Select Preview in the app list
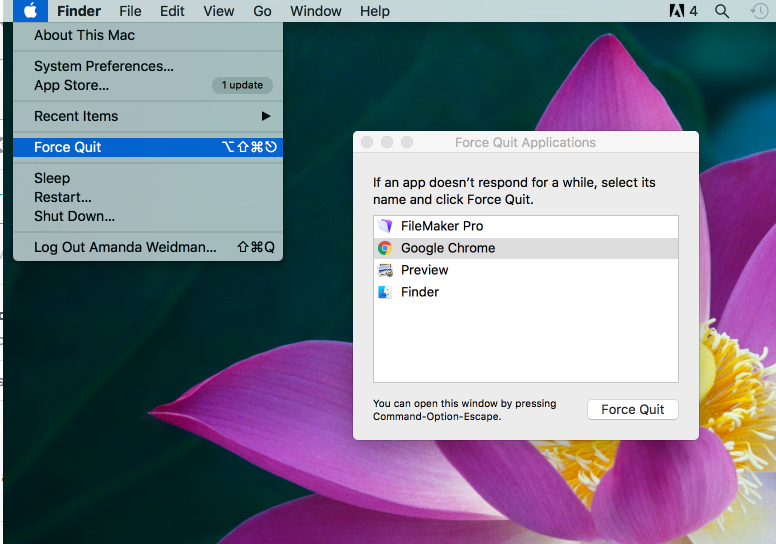Viewport: 776px width, 544px height. point(526,270)
